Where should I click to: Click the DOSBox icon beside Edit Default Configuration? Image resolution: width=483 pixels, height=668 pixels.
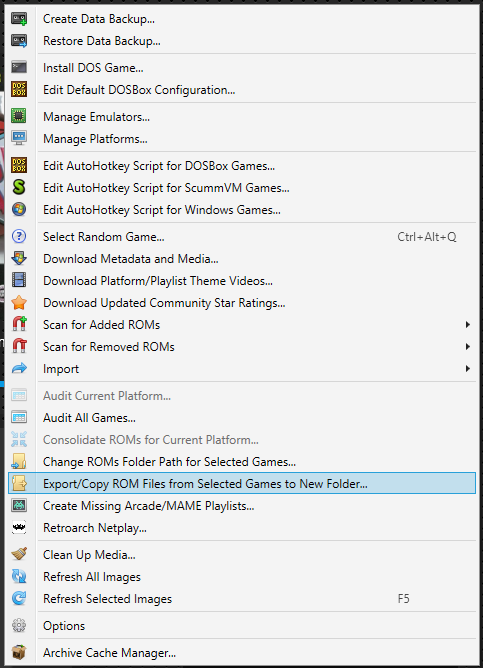coord(19,89)
